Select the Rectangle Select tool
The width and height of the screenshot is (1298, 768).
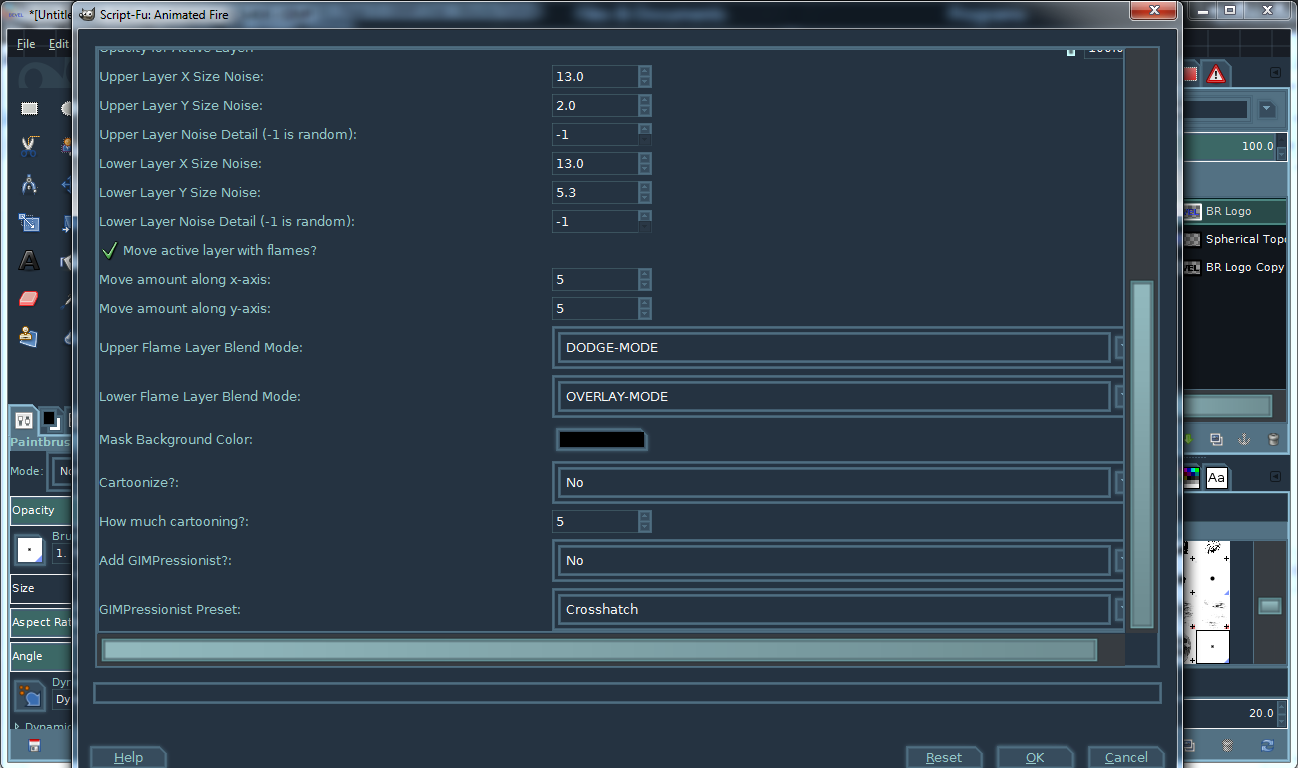pos(30,108)
